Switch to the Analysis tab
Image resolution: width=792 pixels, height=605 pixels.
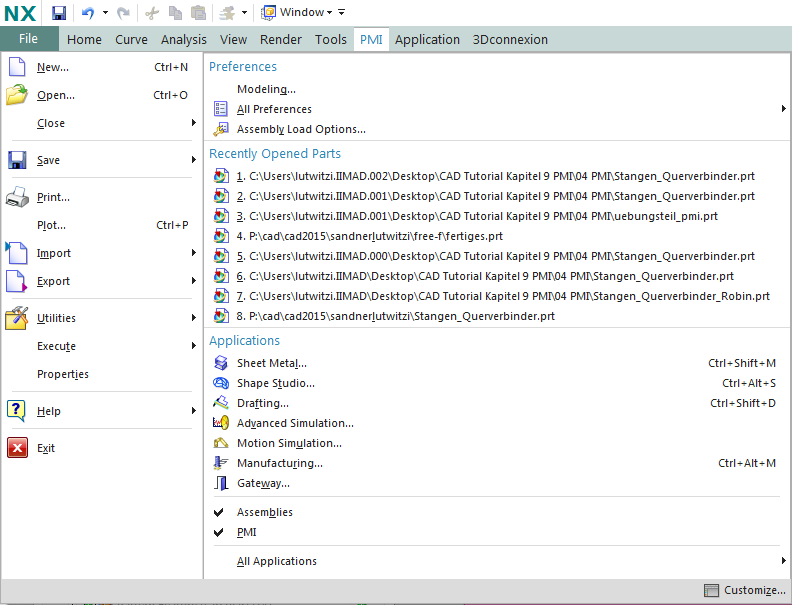point(184,39)
